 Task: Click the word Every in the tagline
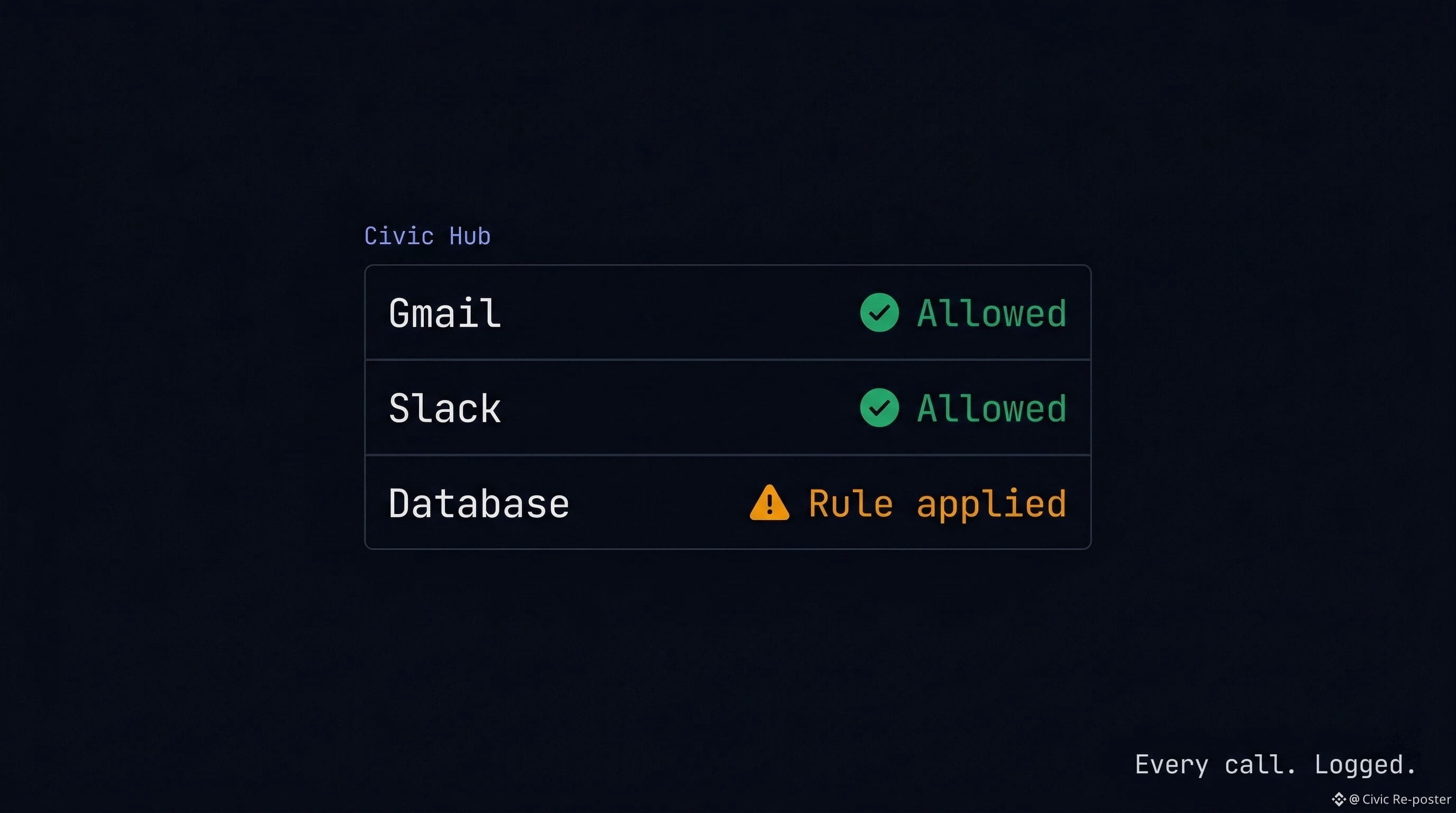click(1172, 765)
